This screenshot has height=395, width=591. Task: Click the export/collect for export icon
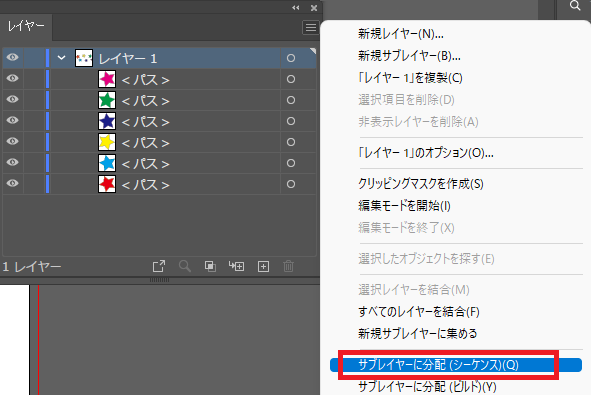pos(159,266)
